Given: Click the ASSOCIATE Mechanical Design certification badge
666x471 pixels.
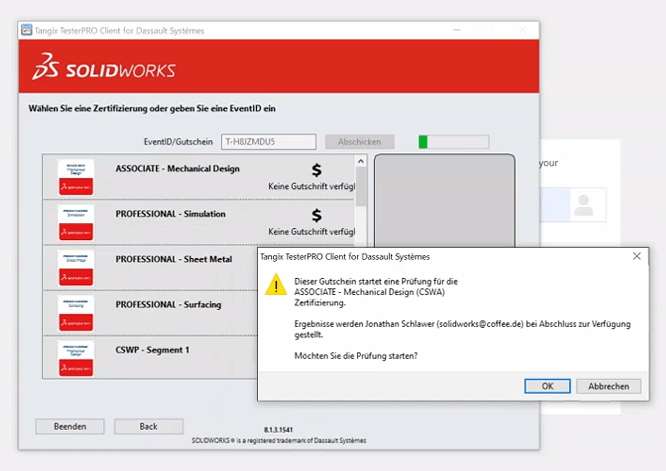Looking at the screenshot, I should point(76,178).
